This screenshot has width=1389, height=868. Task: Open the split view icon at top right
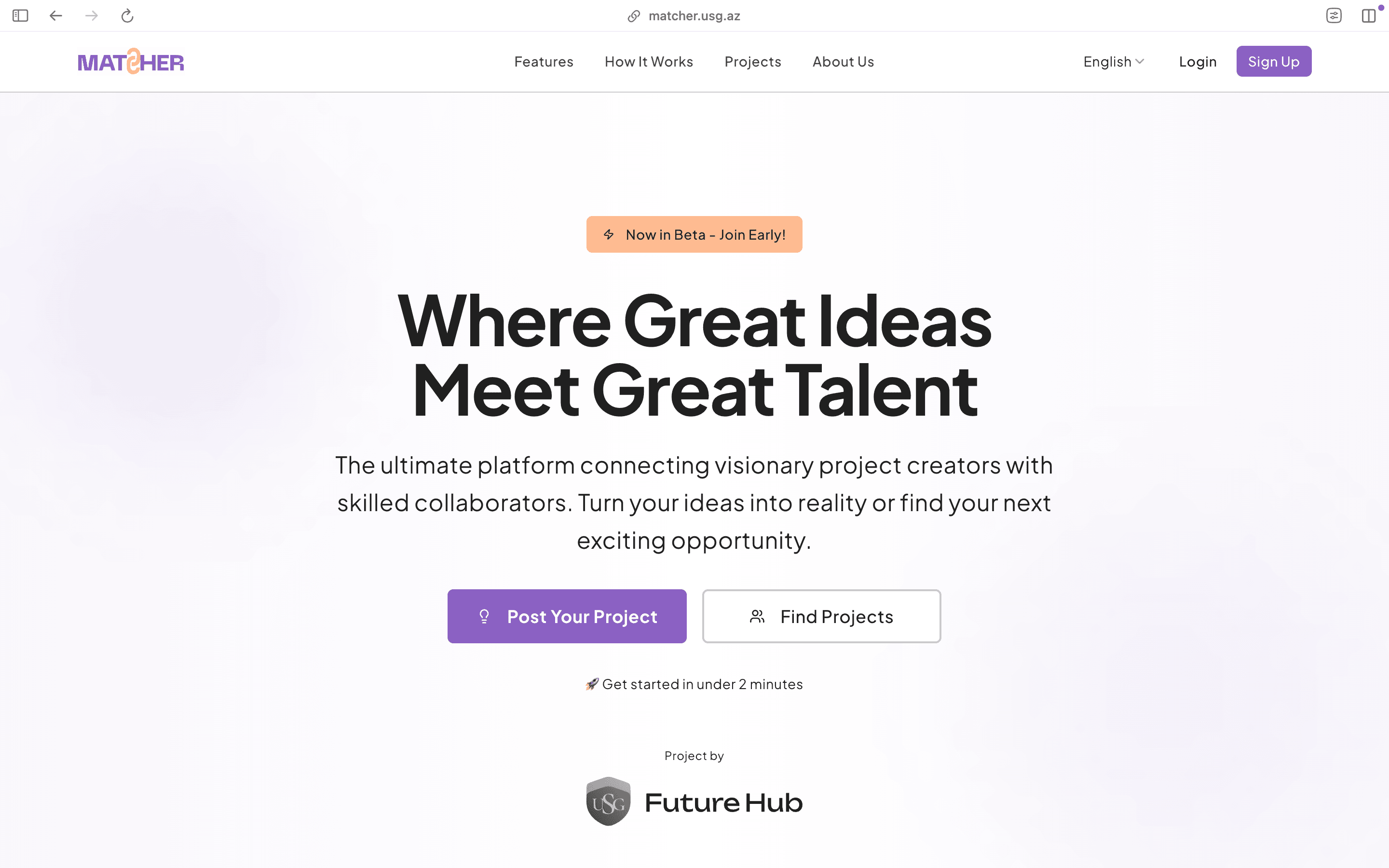click(x=1369, y=15)
